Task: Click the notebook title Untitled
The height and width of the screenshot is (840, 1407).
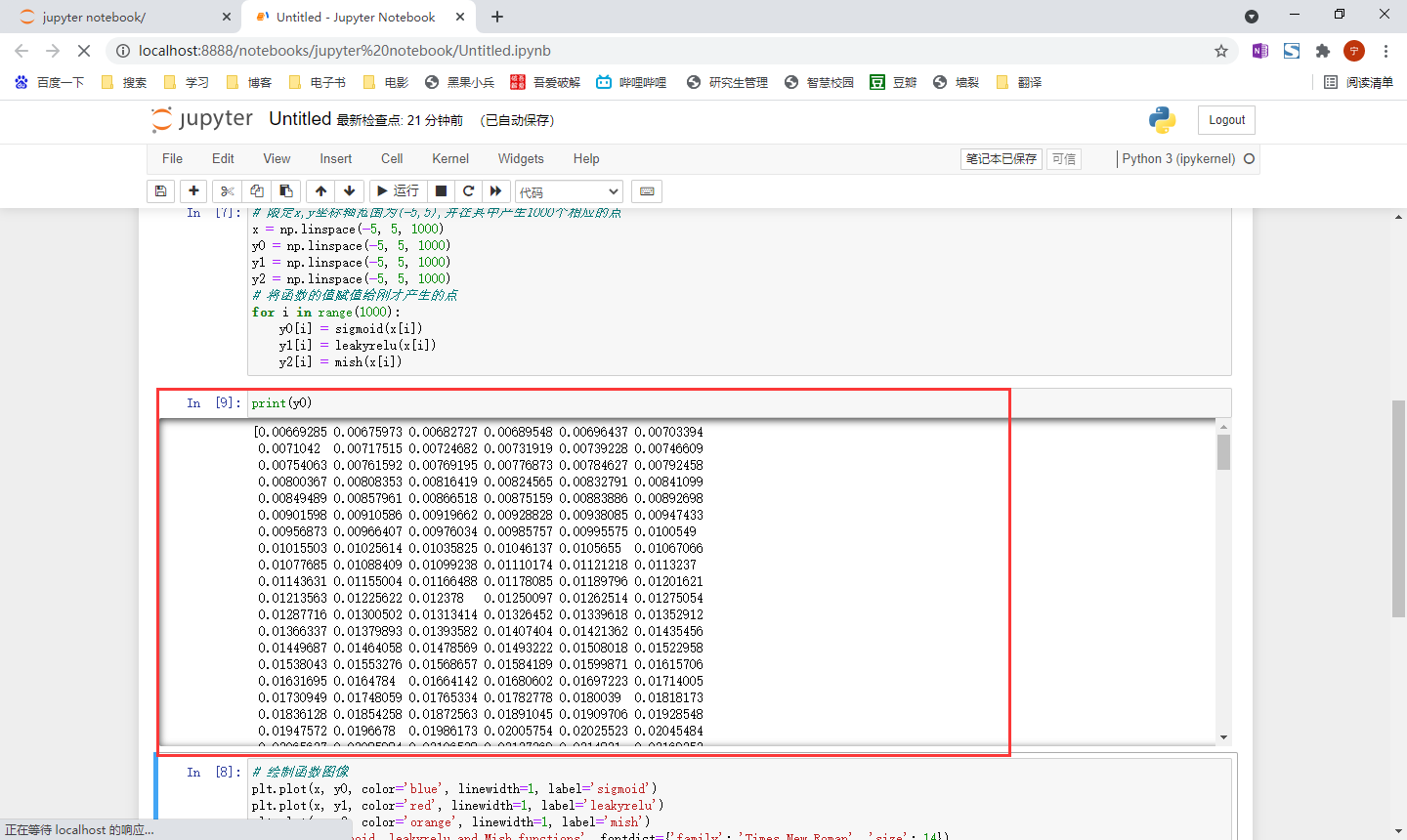Action: pos(300,119)
